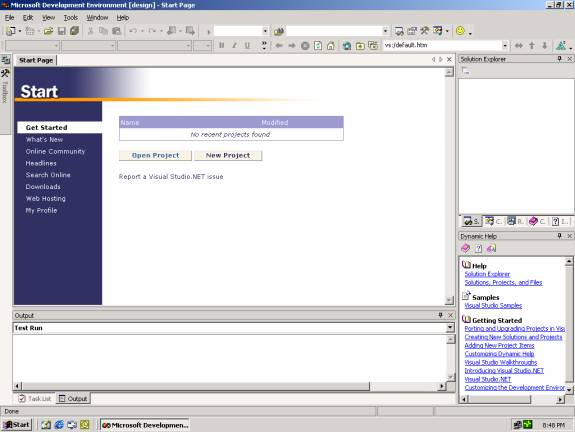Image resolution: width=575 pixels, height=432 pixels.
Task: Expand the Test Run output dropdown
Action: pos(450,328)
